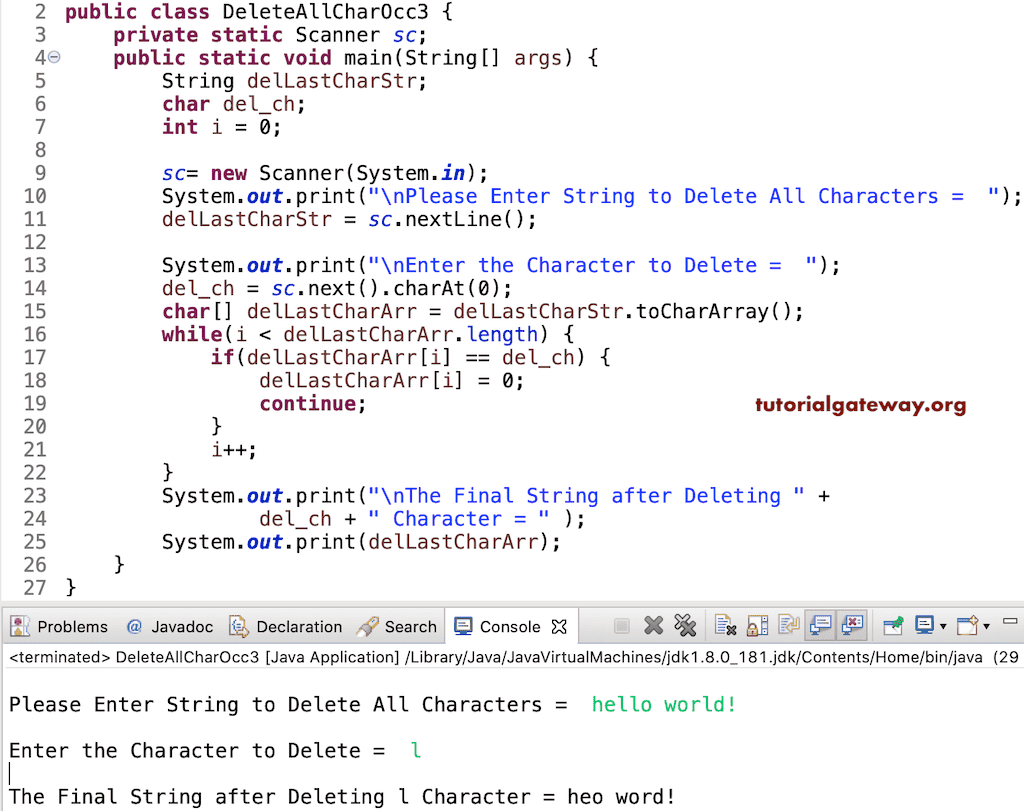
Task: Toggle Show Console When Standard Out Changes
Action: [819, 626]
